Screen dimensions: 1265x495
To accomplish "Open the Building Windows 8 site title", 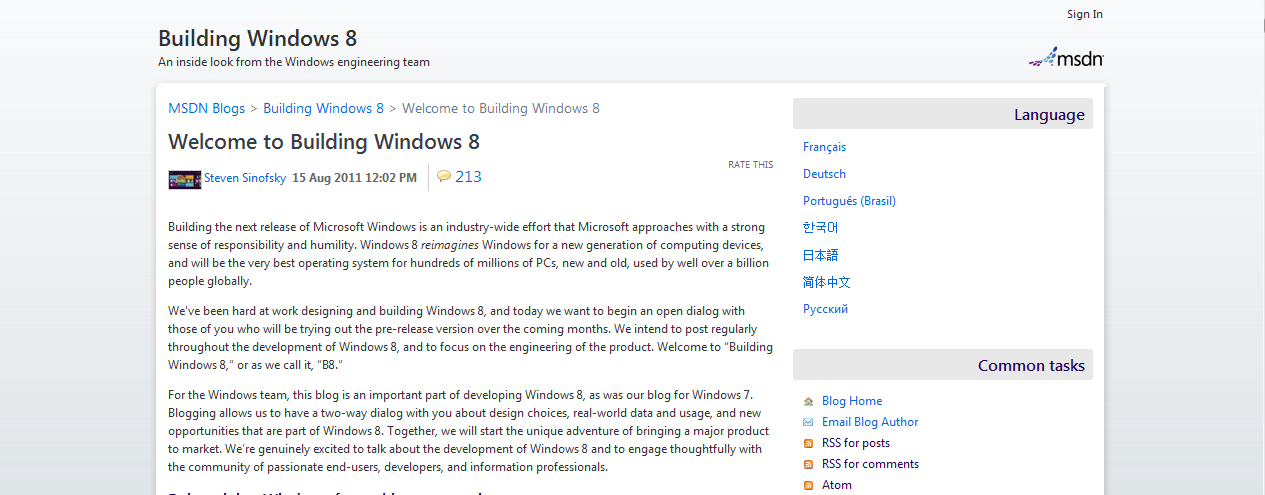I will [257, 39].
